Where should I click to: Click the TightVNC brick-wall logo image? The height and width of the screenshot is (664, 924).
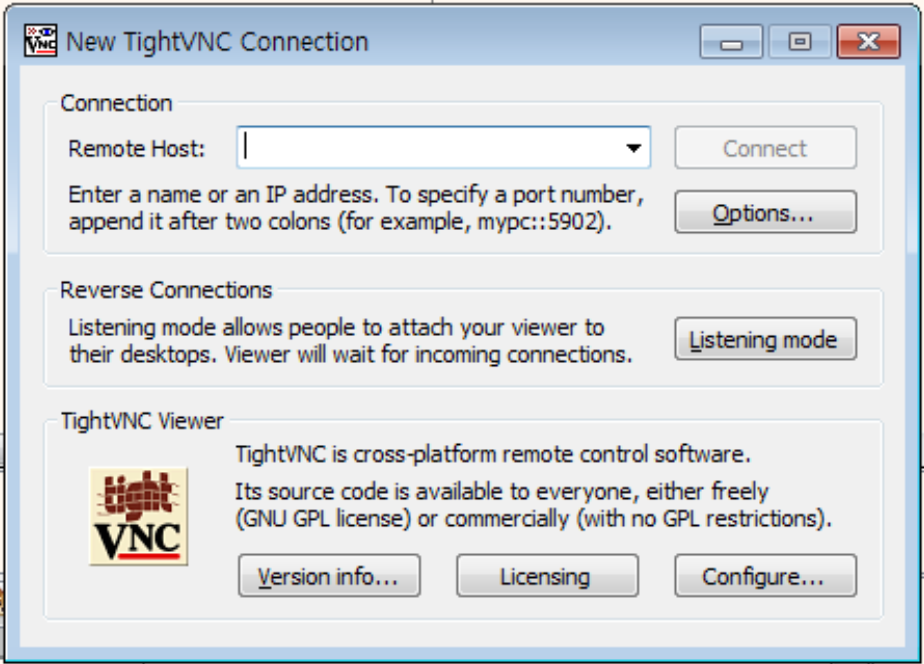click(138, 516)
